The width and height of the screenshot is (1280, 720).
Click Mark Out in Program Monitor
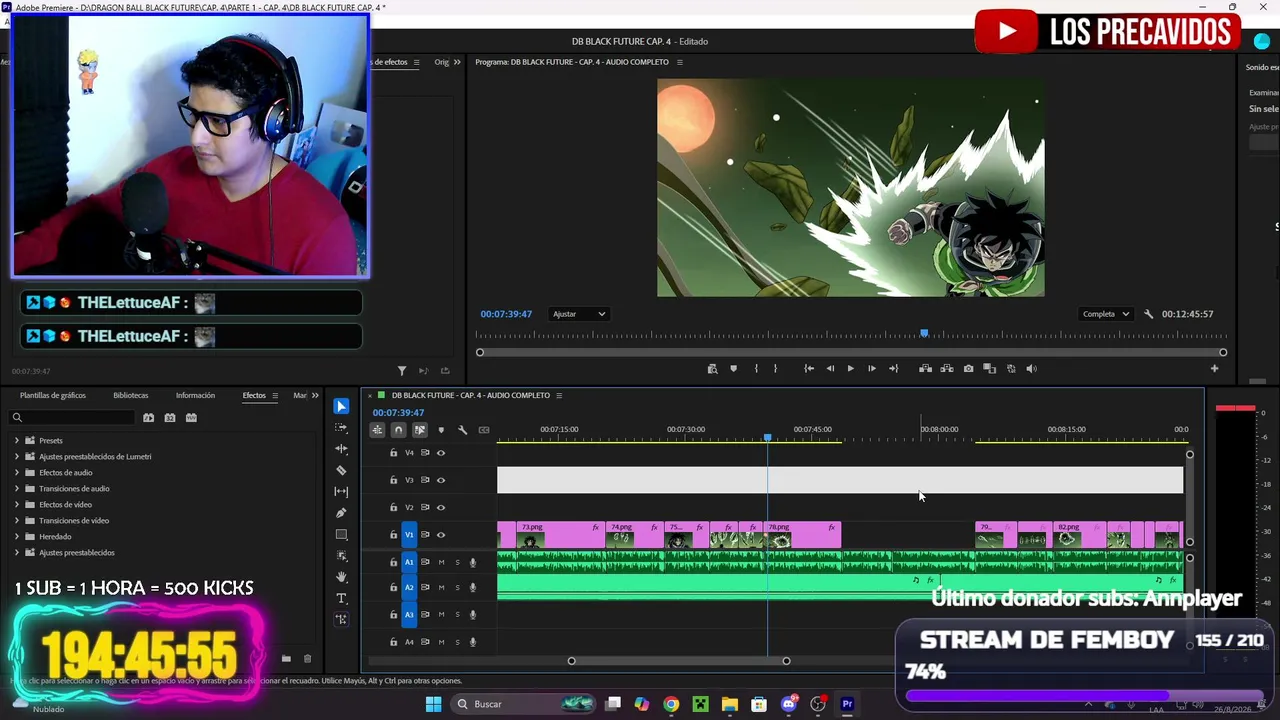tap(775, 369)
